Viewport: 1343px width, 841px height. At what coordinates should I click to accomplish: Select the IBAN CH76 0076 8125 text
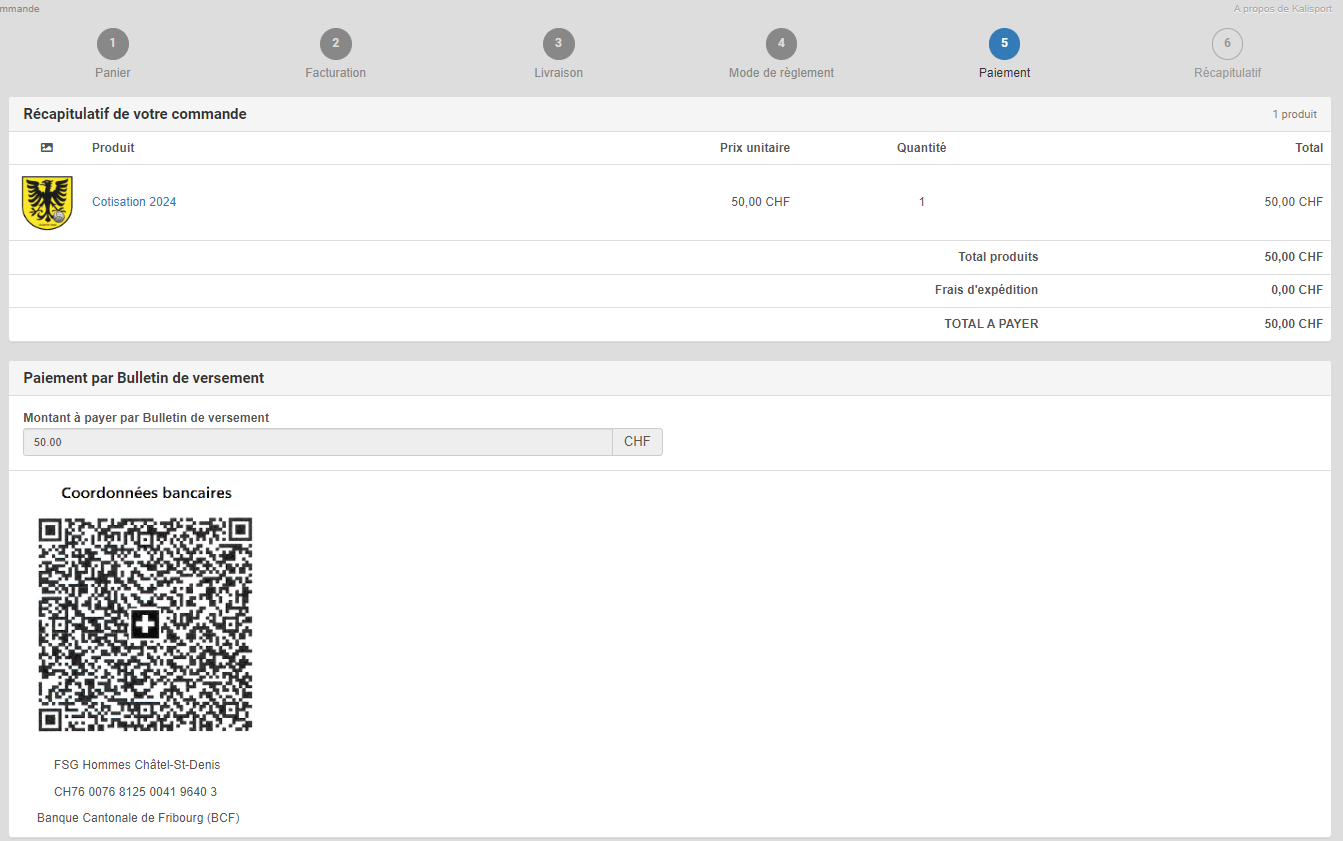pos(135,792)
